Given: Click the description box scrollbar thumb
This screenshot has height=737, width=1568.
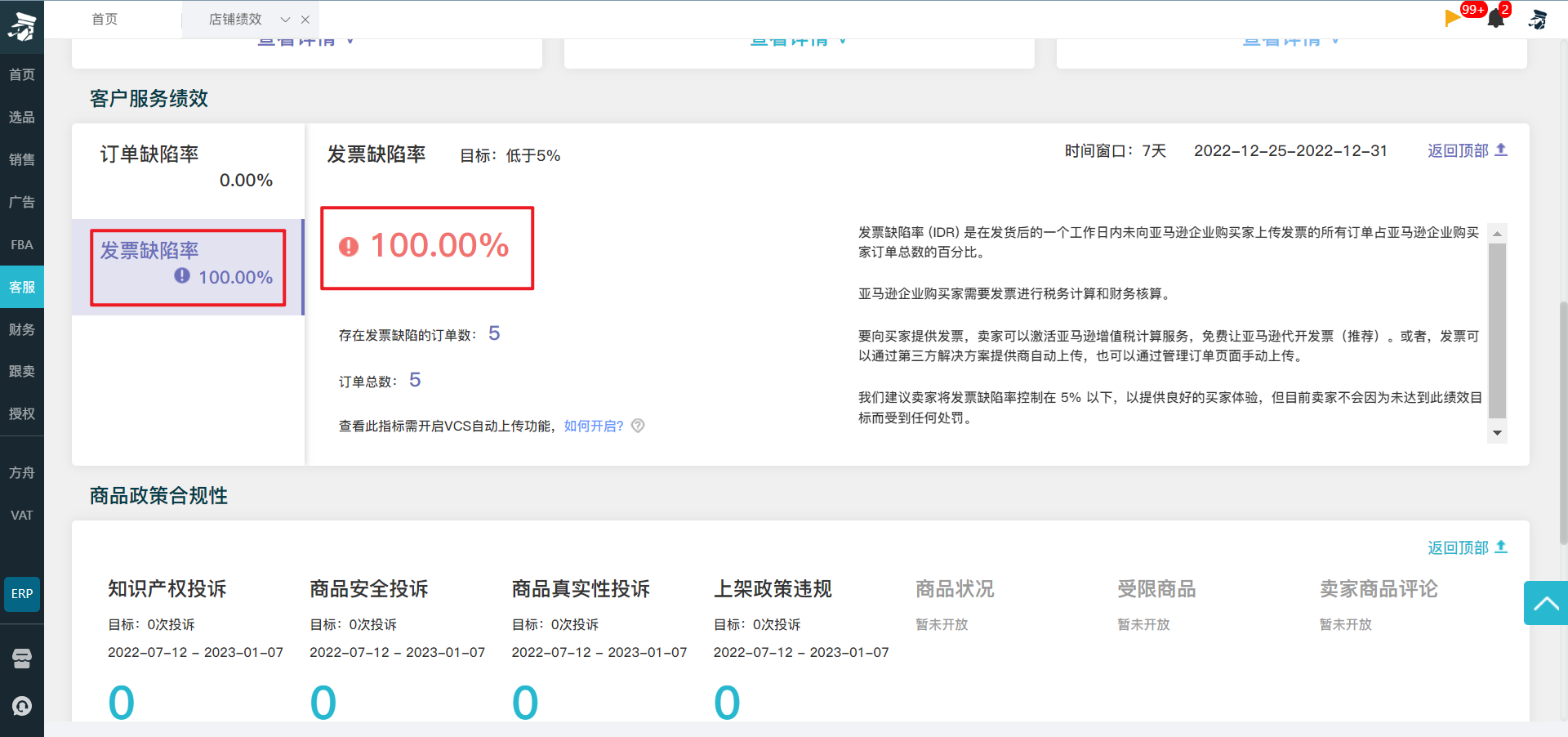Looking at the screenshot, I should (x=1497, y=331).
